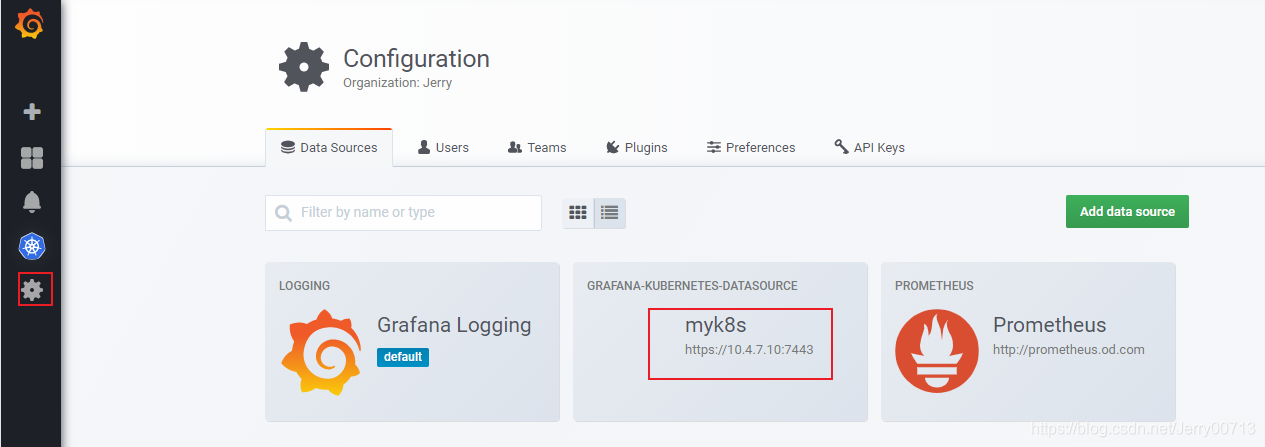Open the API Keys tab

869,147
